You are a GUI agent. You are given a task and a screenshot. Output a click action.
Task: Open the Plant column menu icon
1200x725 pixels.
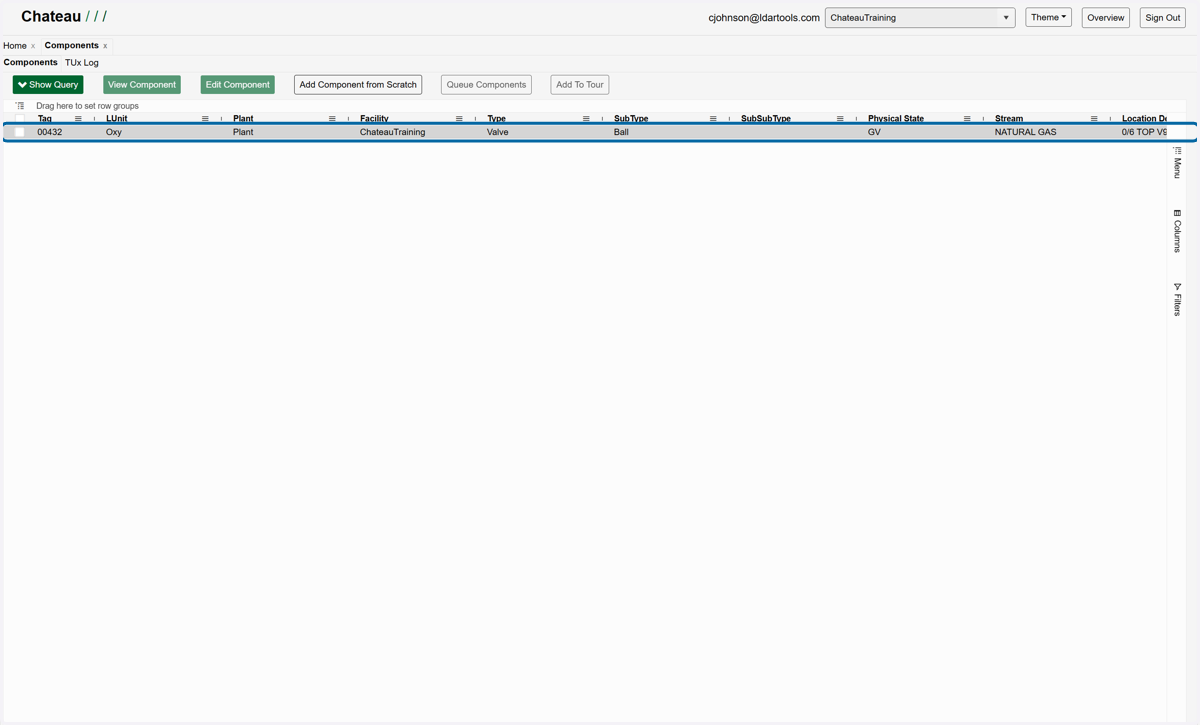[332, 119]
